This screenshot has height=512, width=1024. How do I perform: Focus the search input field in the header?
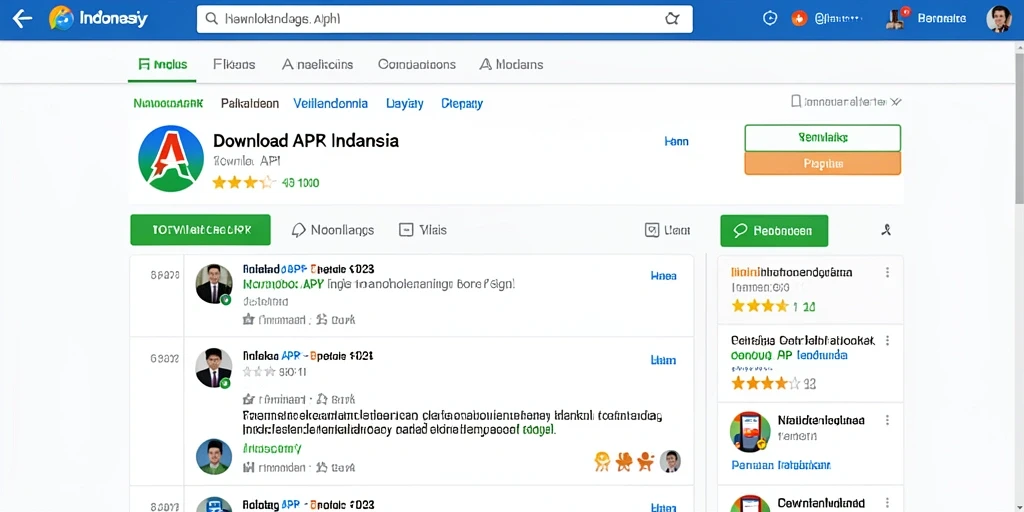coord(445,19)
